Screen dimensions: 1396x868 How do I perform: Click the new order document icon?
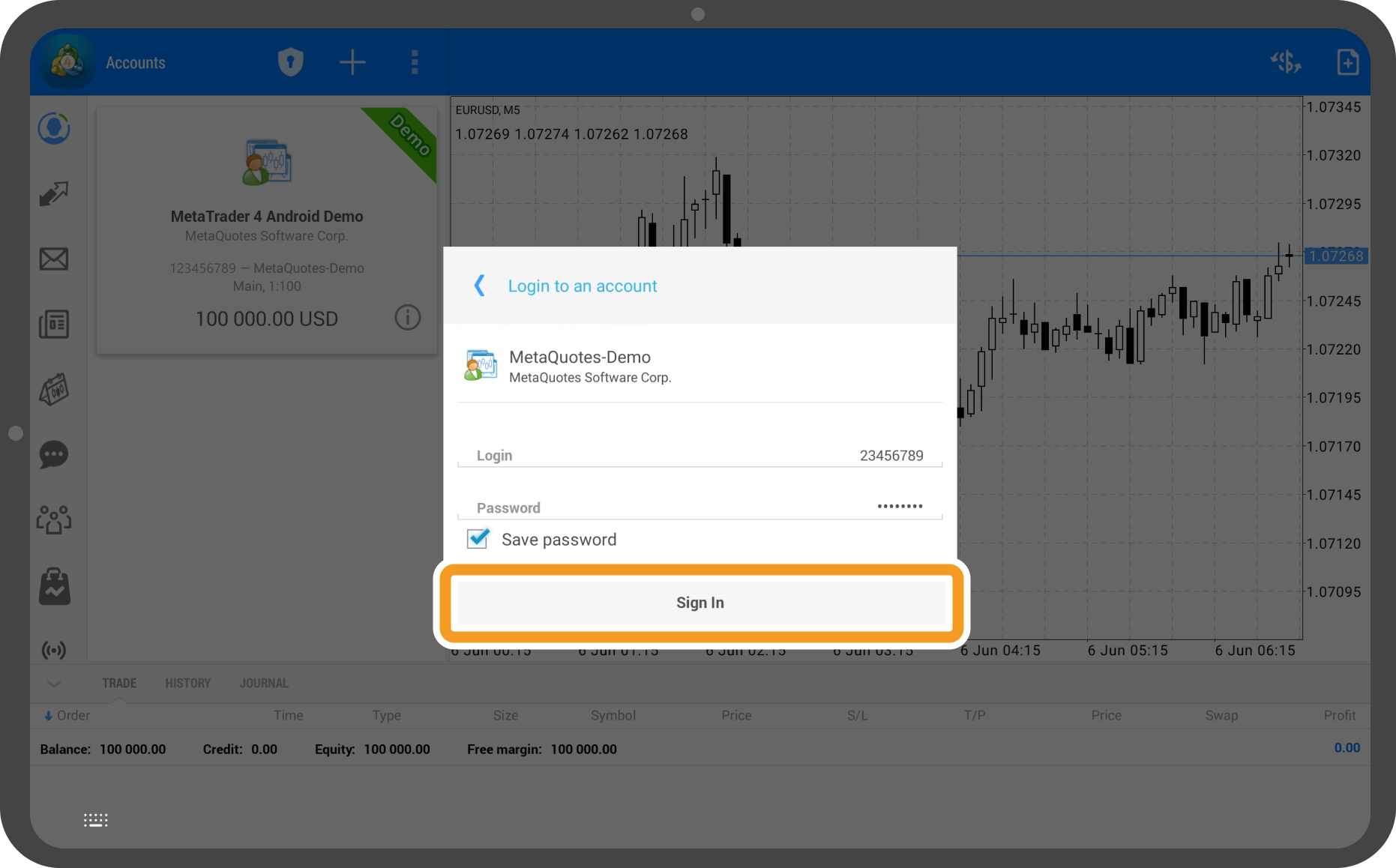pyautogui.click(x=1348, y=62)
